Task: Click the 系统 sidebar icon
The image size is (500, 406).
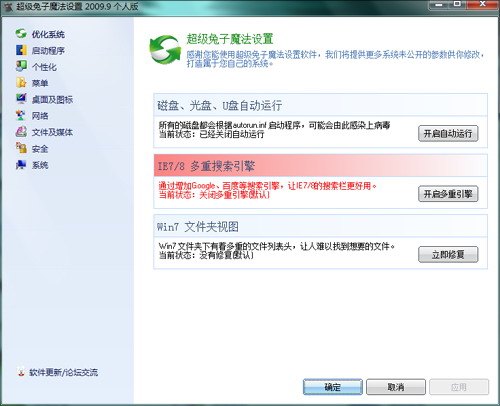Action: point(21,164)
